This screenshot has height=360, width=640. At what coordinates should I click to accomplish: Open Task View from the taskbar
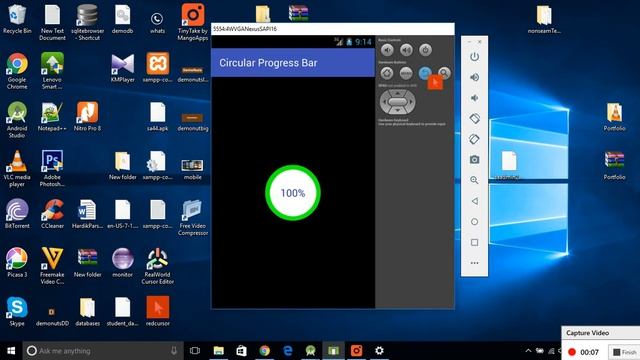coord(195,351)
